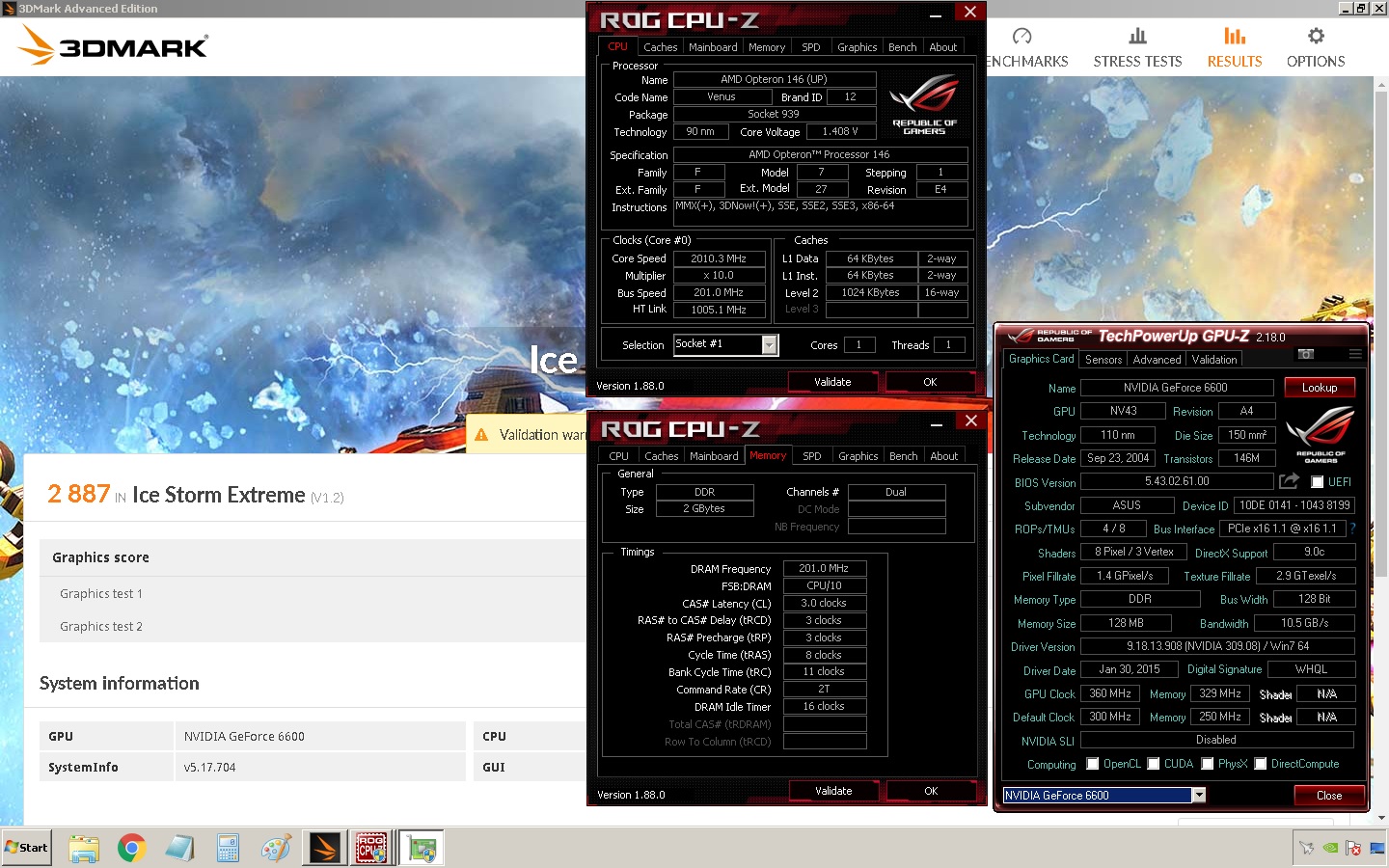Viewport: 1389px width, 868px height.
Task: Toggle the CUDA checkbox in GPU-Z
Action: 1154,764
